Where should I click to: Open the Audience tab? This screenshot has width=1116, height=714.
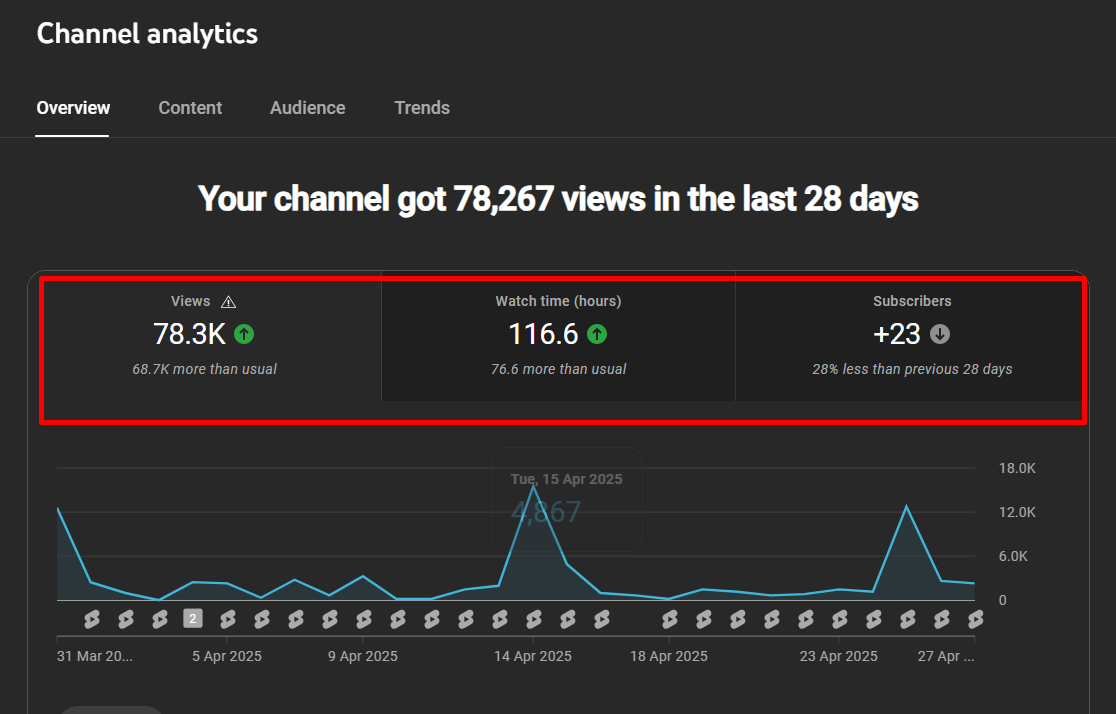click(x=307, y=107)
